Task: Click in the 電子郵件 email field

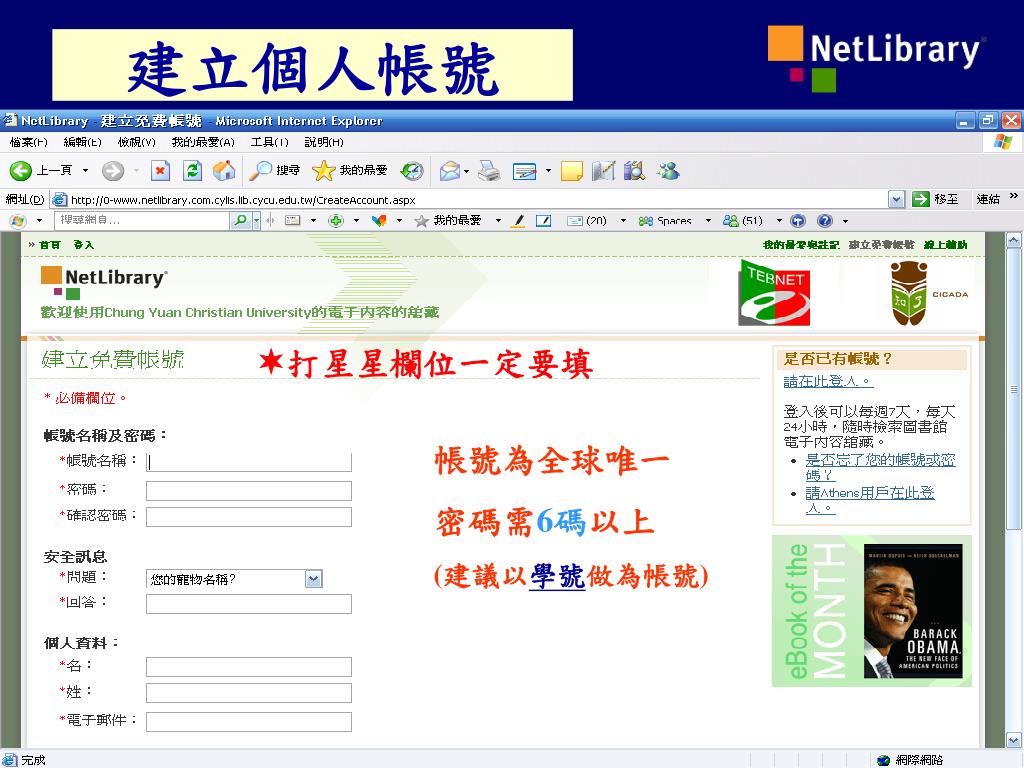Action: tap(249, 722)
